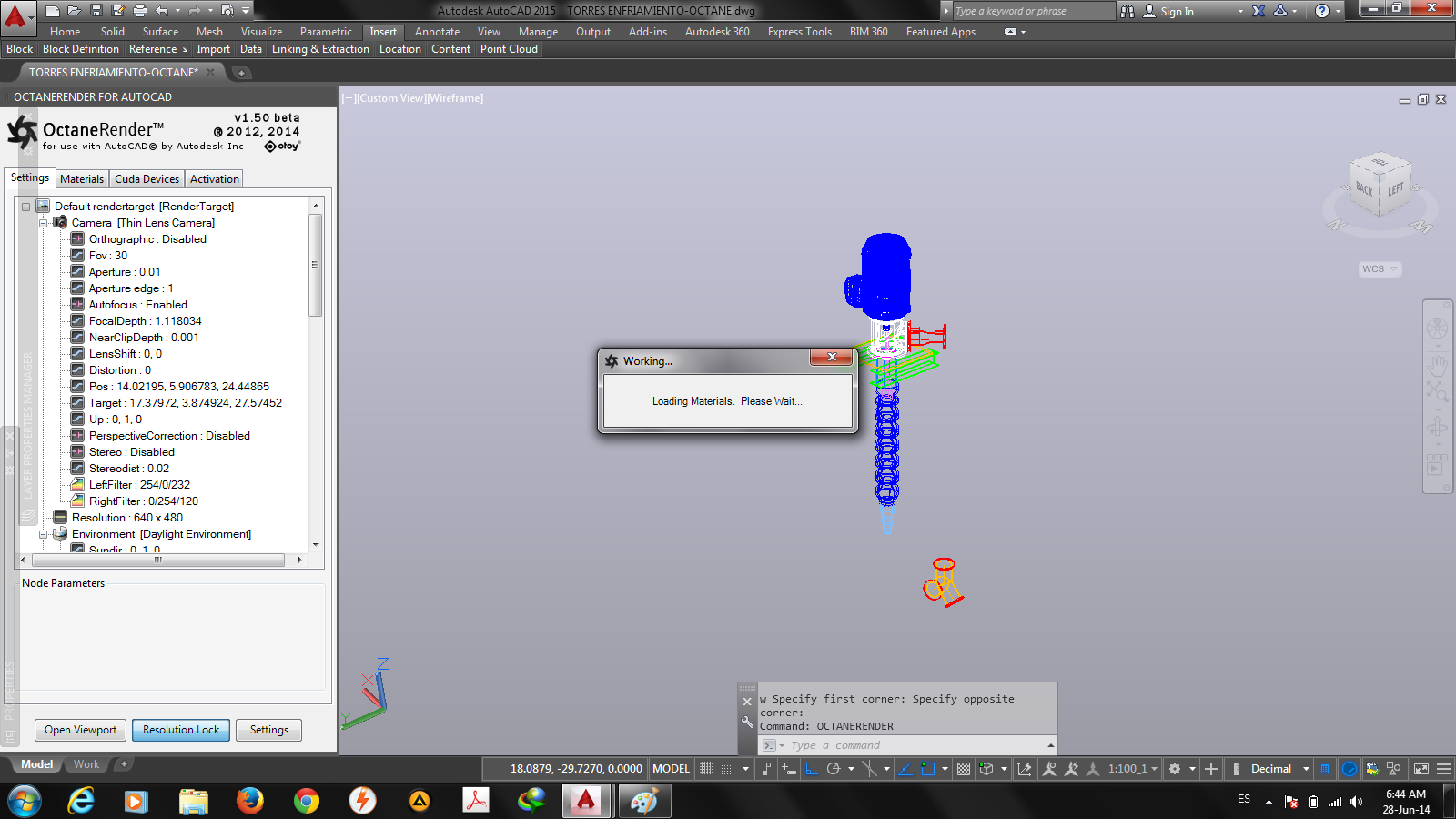Collapse the Environment Daylight Environment node
This screenshot has height=819, width=1456.
[x=44, y=534]
